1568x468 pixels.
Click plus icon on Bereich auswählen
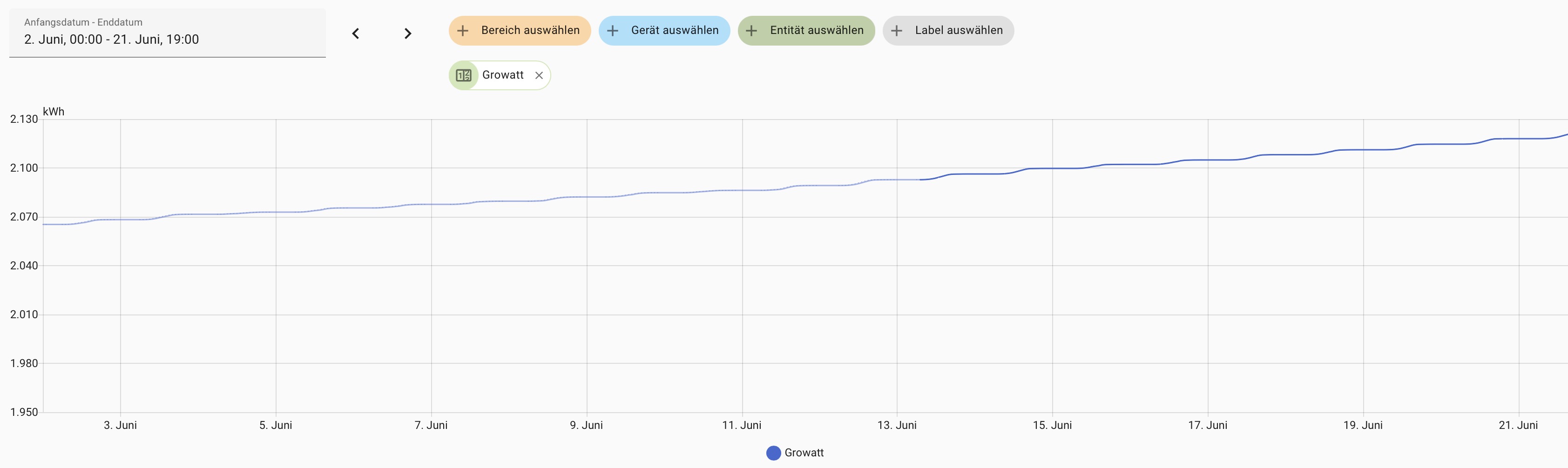463,30
